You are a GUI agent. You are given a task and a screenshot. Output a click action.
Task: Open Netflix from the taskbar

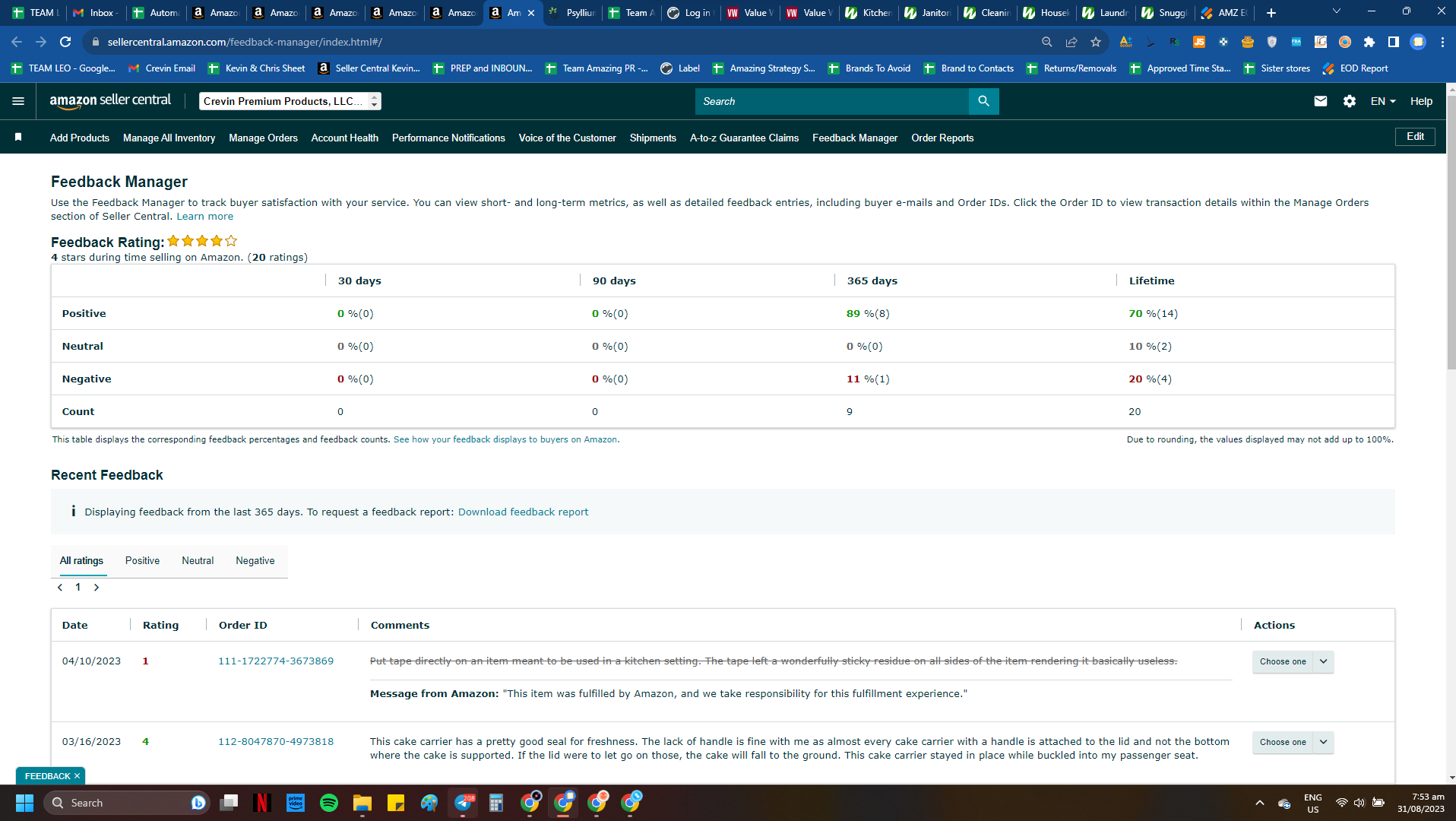[262, 803]
